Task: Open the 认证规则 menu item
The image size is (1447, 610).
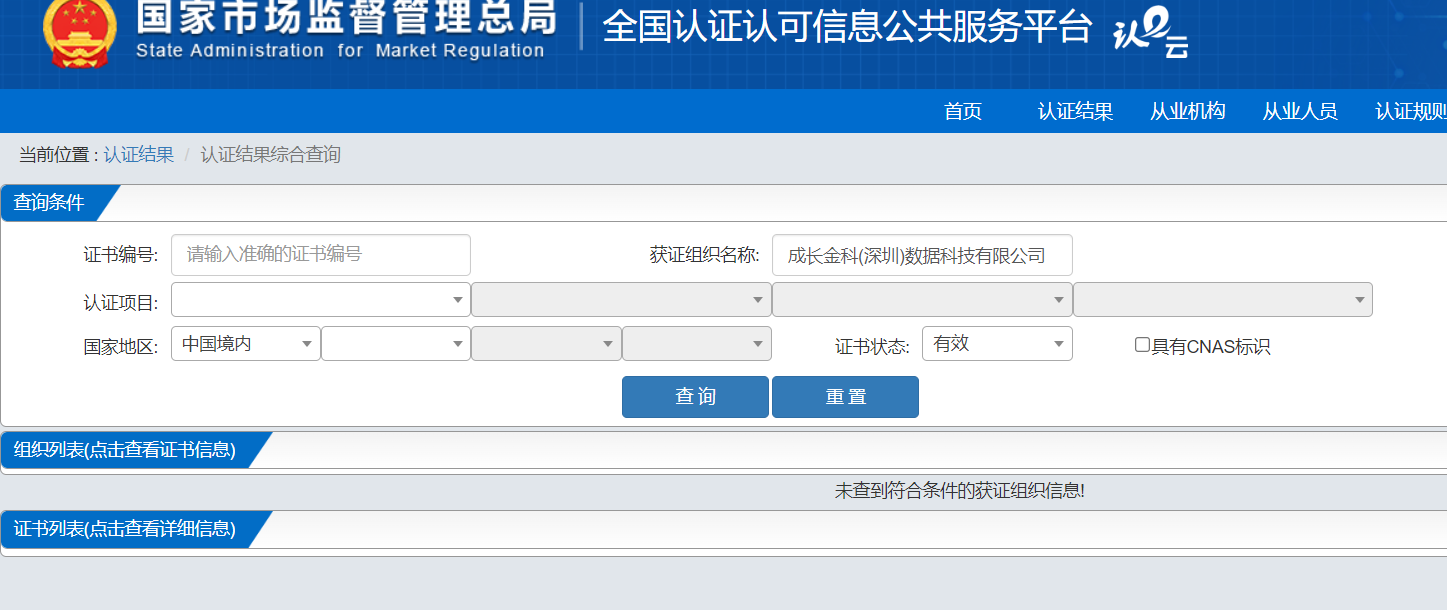Action: tap(1411, 111)
